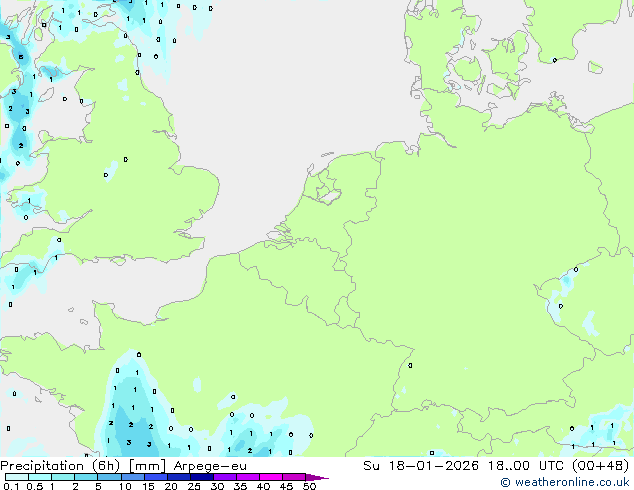This screenshot has height=490, width=634.
Task: Click the '10' legend scale label
Action: (125, 486)
